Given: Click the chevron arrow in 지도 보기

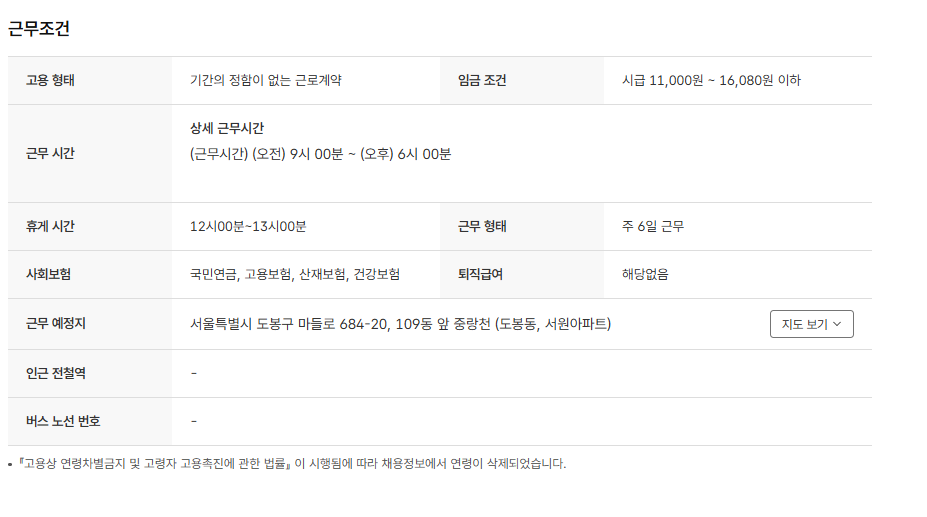Looking at the screenshot, I should [x=837, y=324].
